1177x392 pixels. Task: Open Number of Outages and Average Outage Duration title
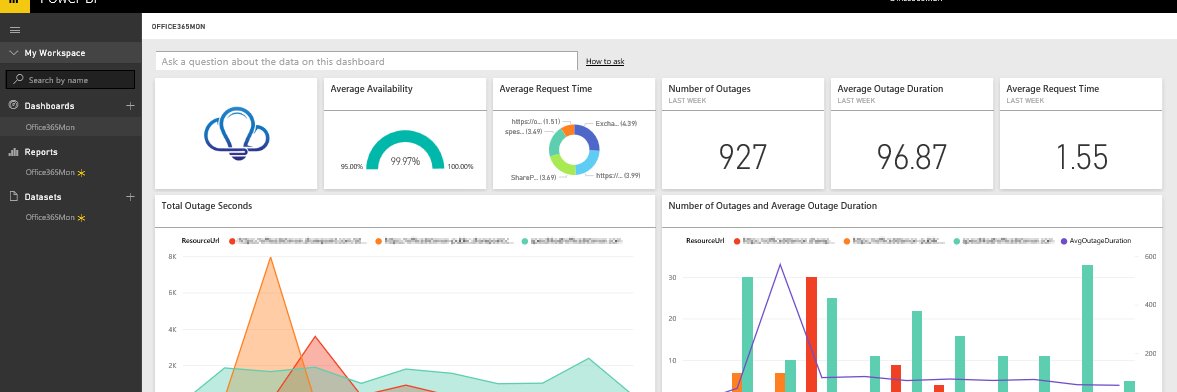[x=772, y=206]
